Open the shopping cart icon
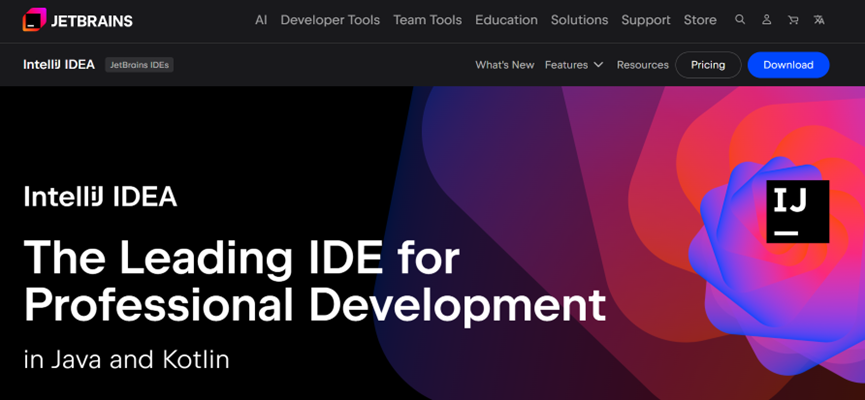865x400 pixels. tap(793, 20)
